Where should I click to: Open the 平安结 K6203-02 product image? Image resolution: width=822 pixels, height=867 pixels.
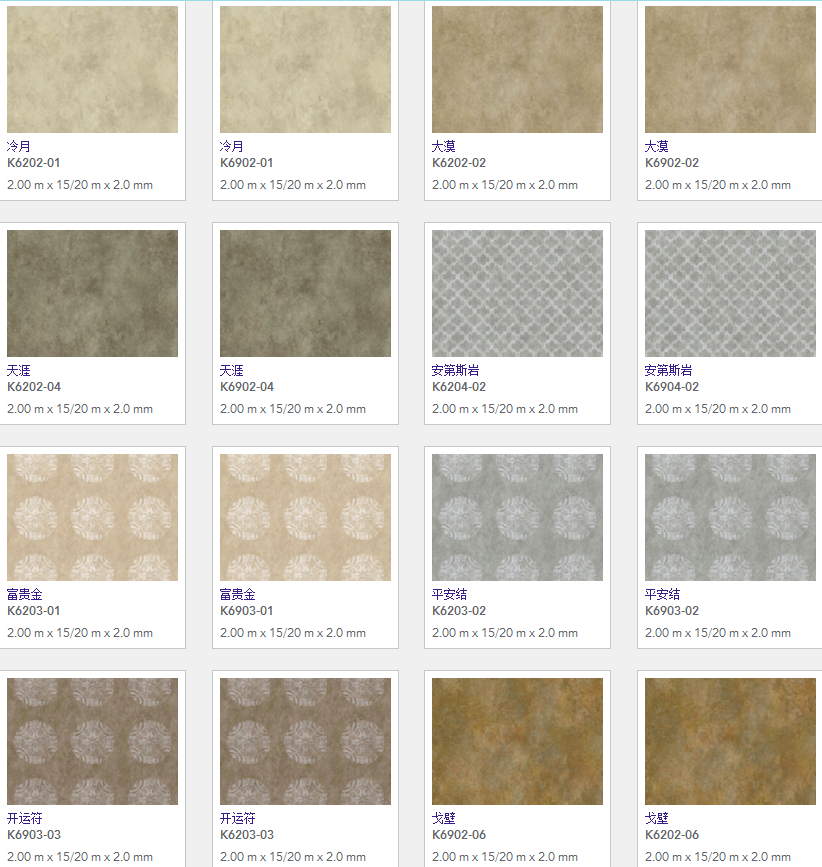tap(517, 517)
